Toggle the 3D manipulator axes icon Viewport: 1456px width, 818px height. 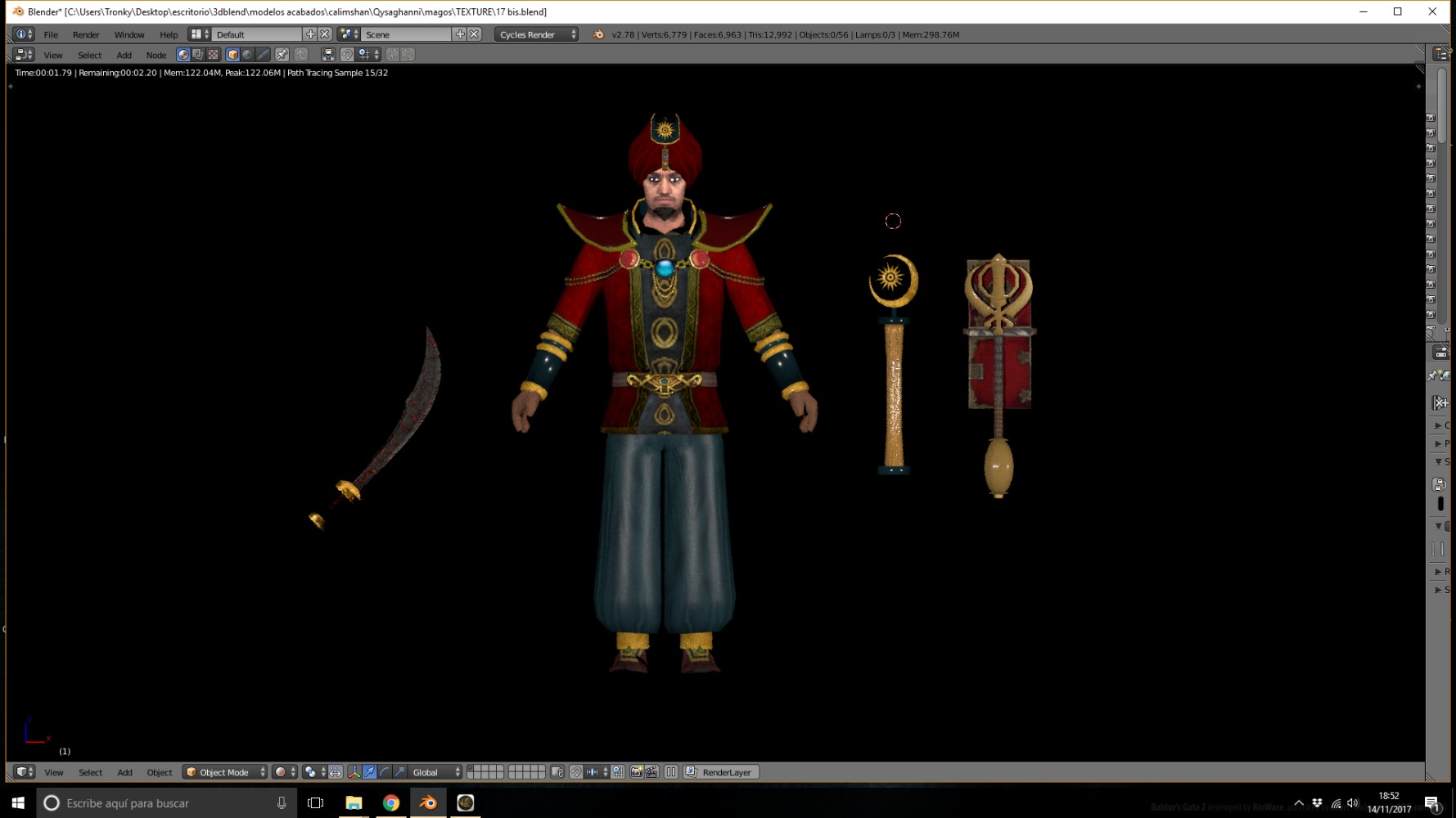[x=354, y=772]
